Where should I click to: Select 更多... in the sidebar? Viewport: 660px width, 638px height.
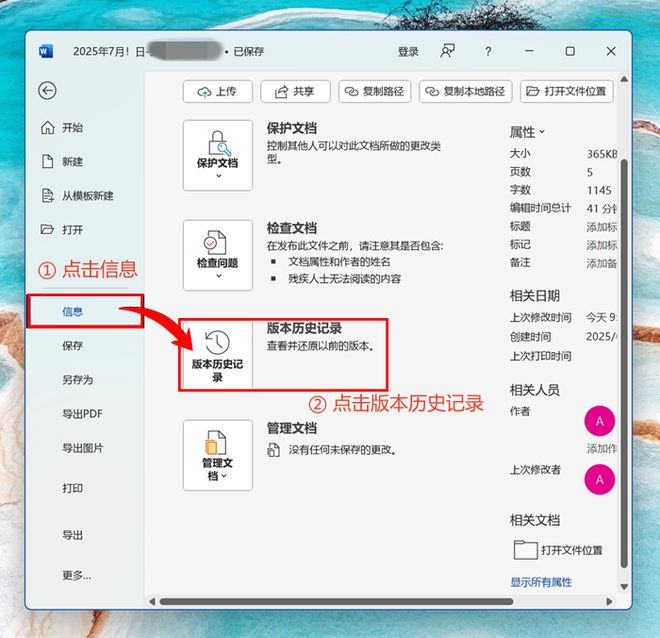77,575
